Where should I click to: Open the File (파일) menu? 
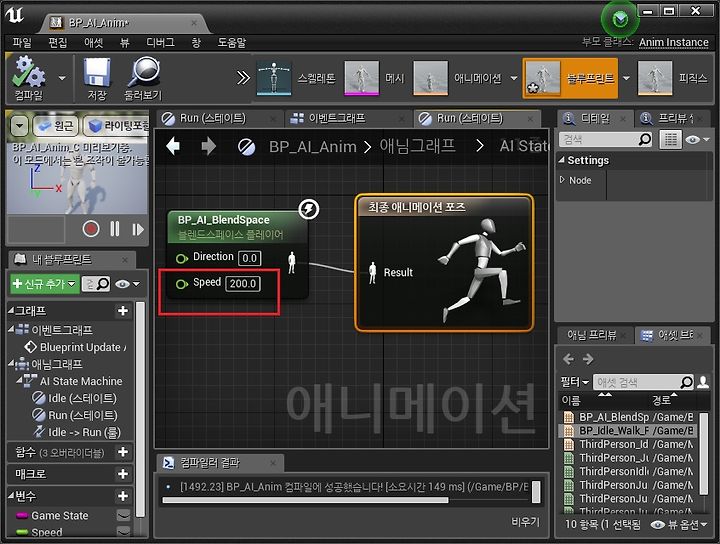[x=22, y=43]
